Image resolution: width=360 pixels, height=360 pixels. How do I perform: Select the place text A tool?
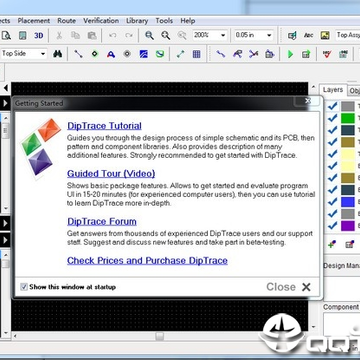(x=111, y=54)
